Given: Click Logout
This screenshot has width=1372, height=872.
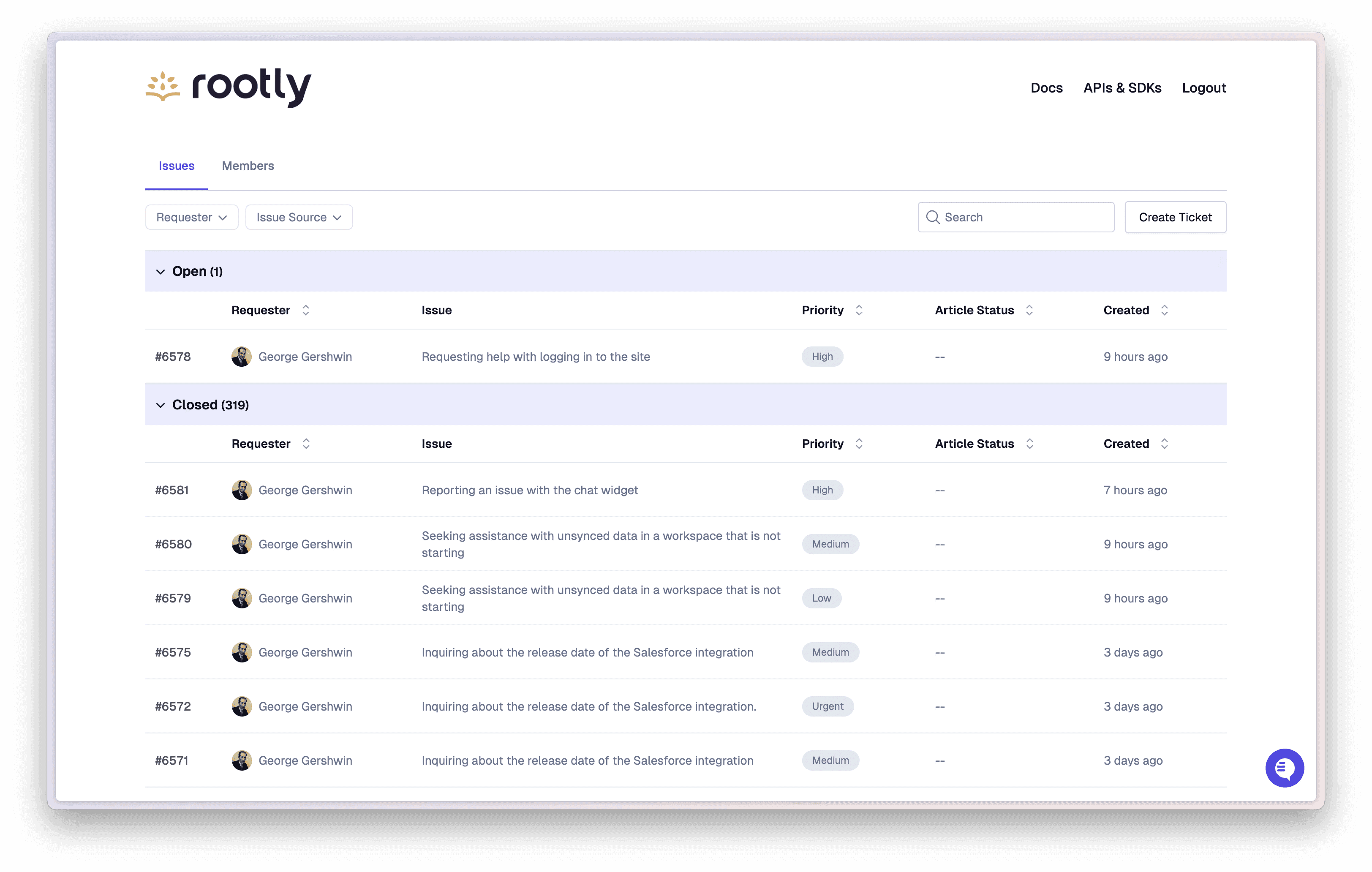Looking at the screenshot, I should tap(1203, 88).
